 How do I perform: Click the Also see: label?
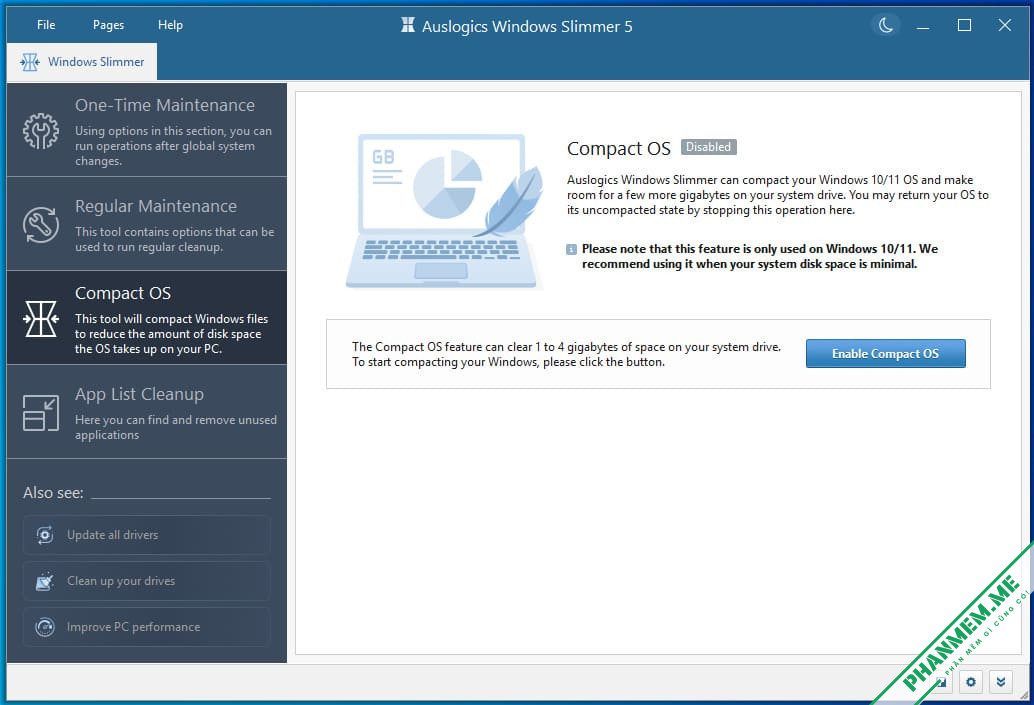[x=53, y=493]
